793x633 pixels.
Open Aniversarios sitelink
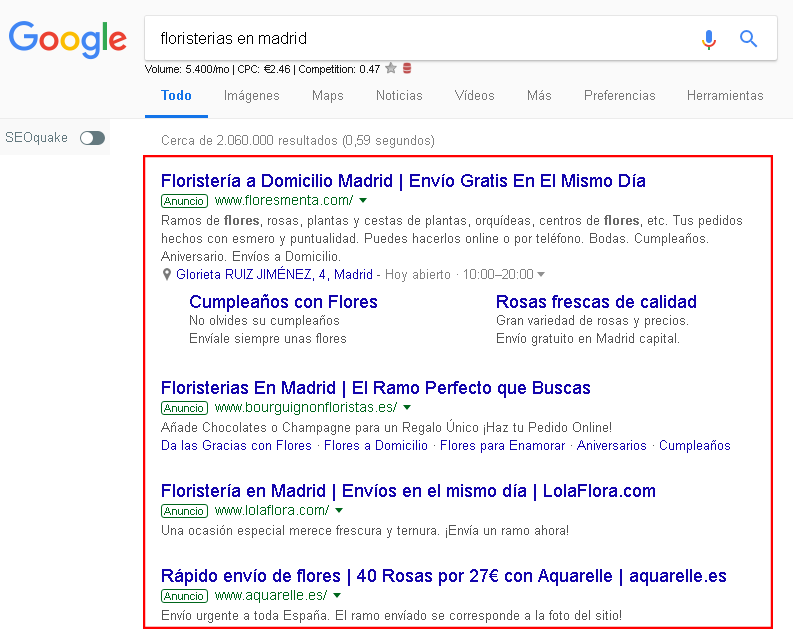coord(611,445)
